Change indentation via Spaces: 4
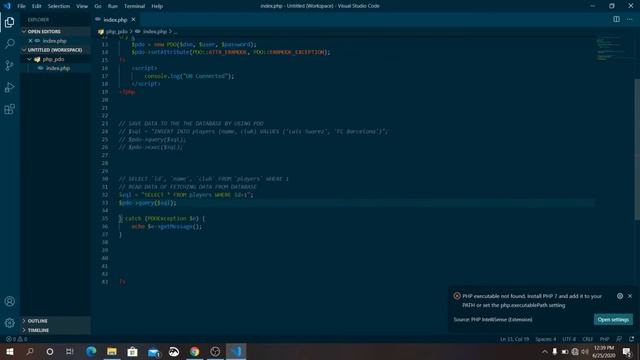 pos(546,339)
